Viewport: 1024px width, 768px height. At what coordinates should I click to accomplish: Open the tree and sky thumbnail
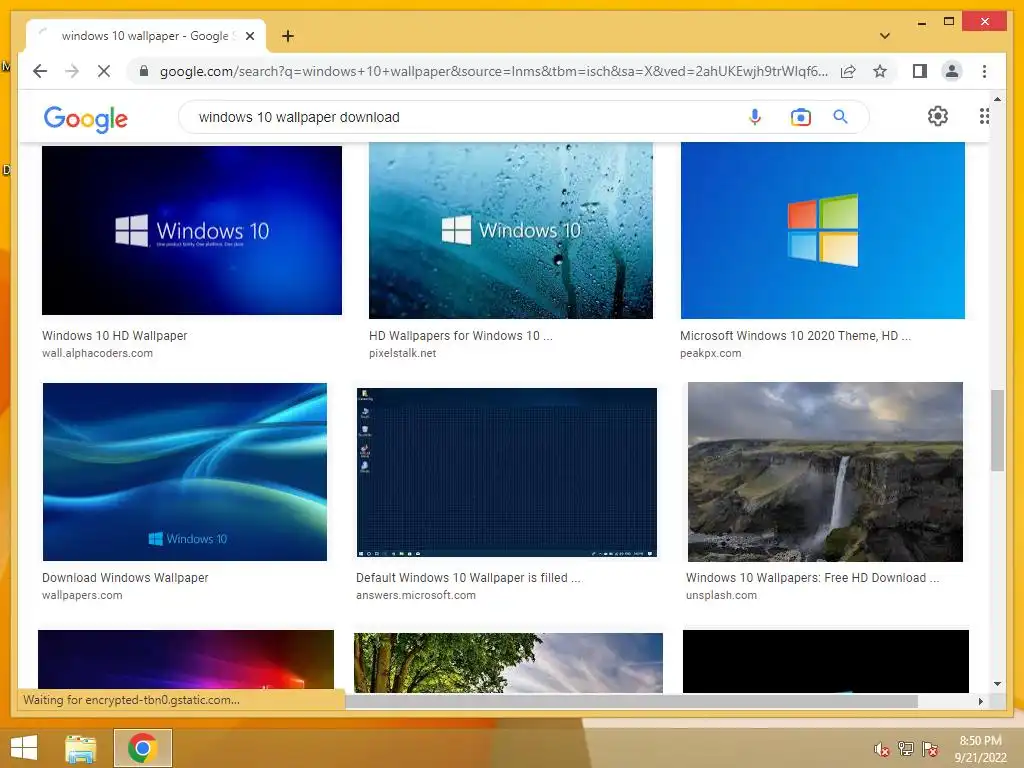[508, 662]
